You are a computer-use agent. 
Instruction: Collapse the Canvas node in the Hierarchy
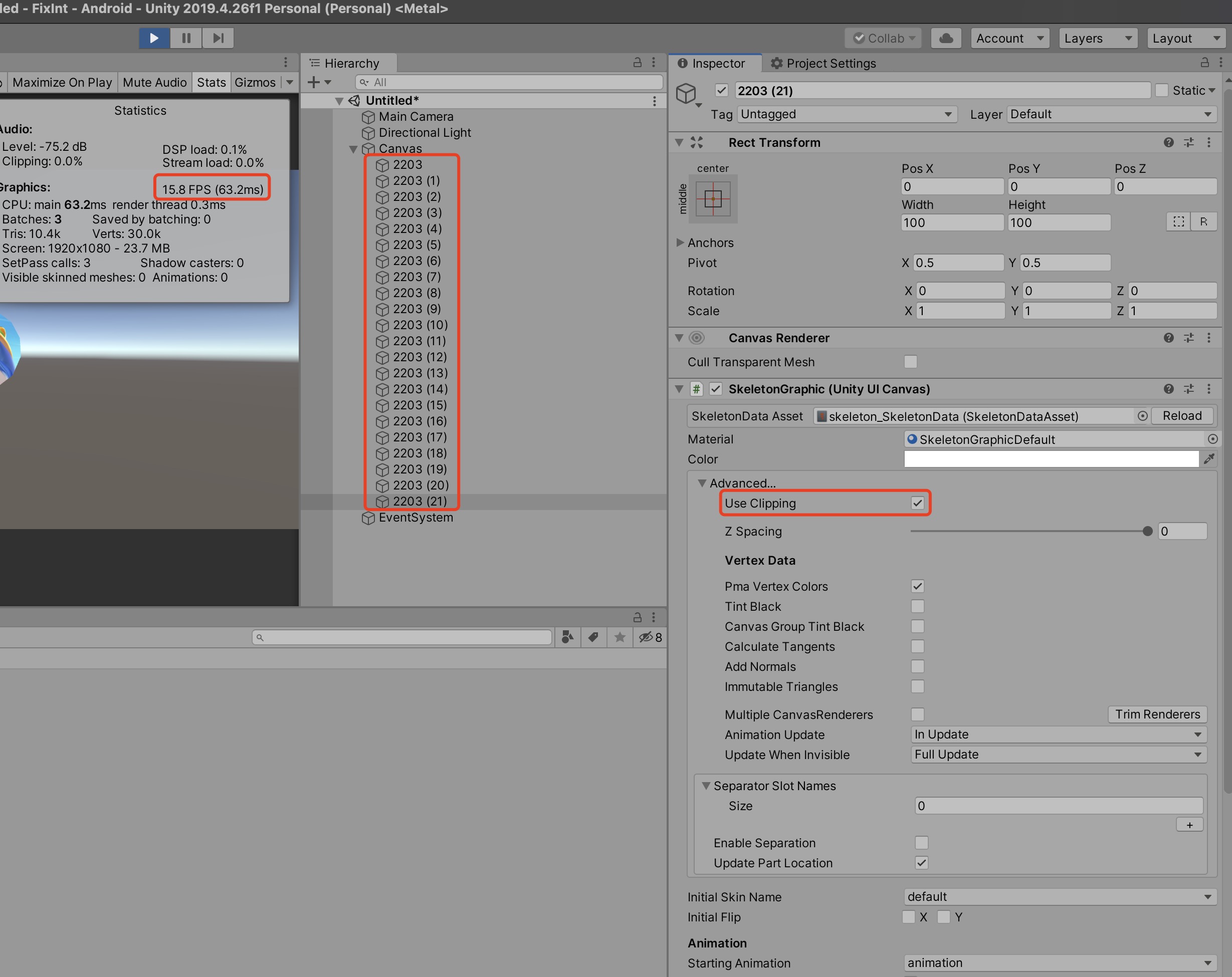pyautogui.click(x=352, y=148)
